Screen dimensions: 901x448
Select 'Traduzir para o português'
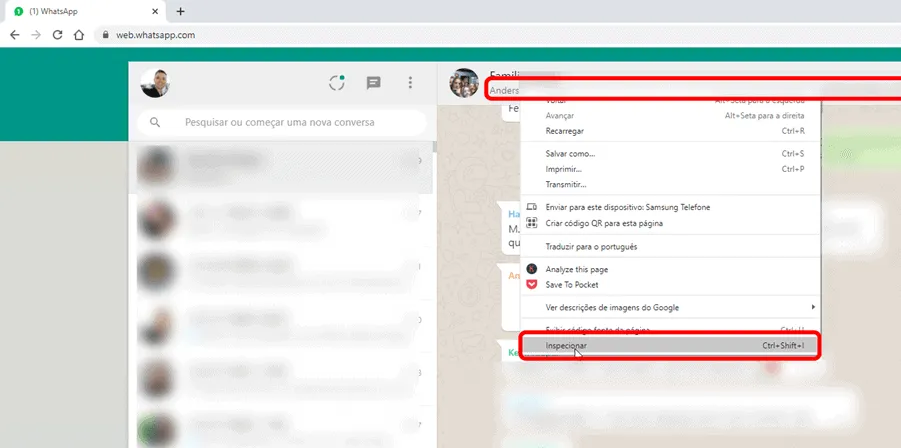(x=670, y=246)
